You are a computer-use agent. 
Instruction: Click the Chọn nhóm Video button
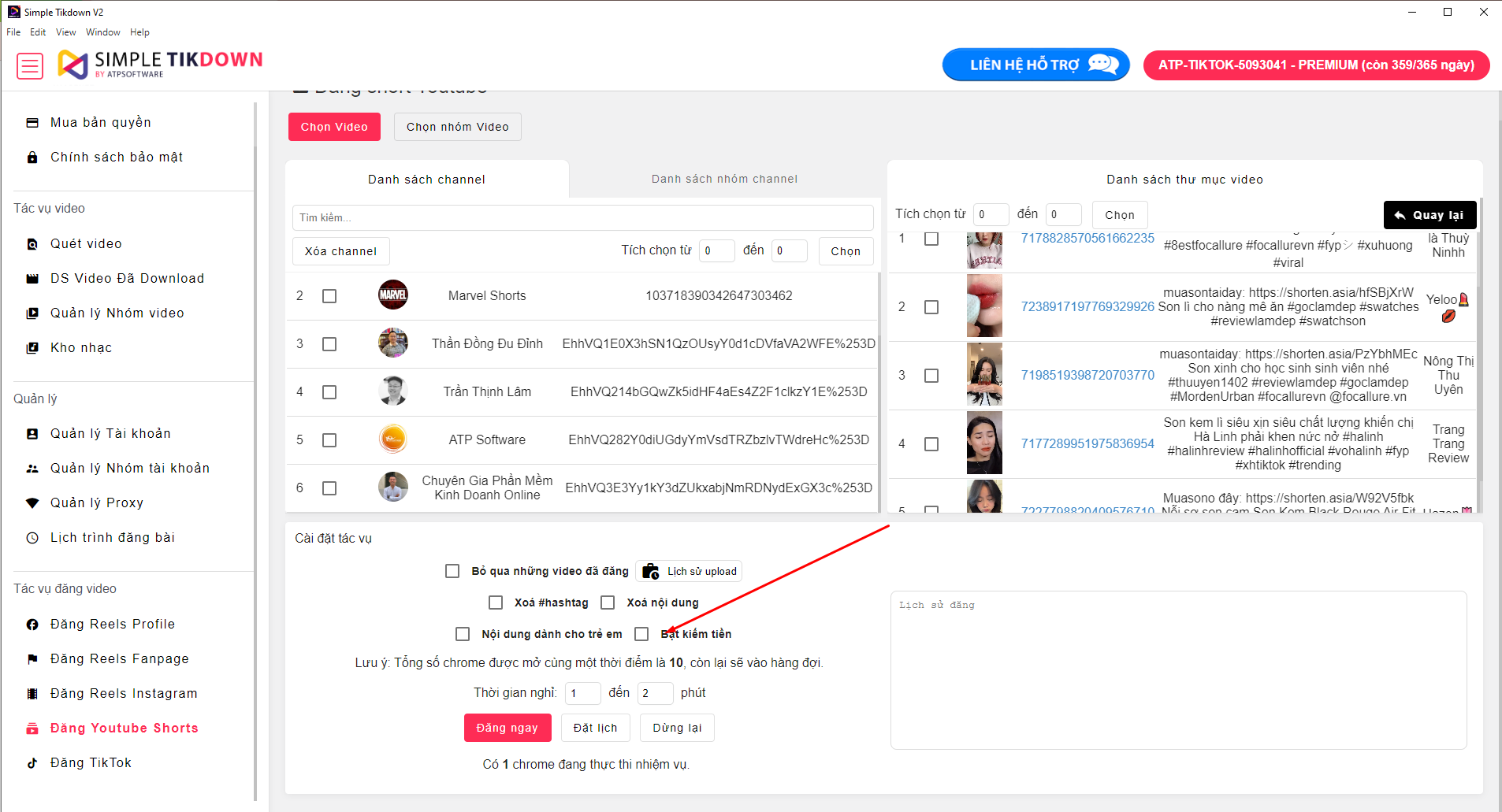coord(457,127)
